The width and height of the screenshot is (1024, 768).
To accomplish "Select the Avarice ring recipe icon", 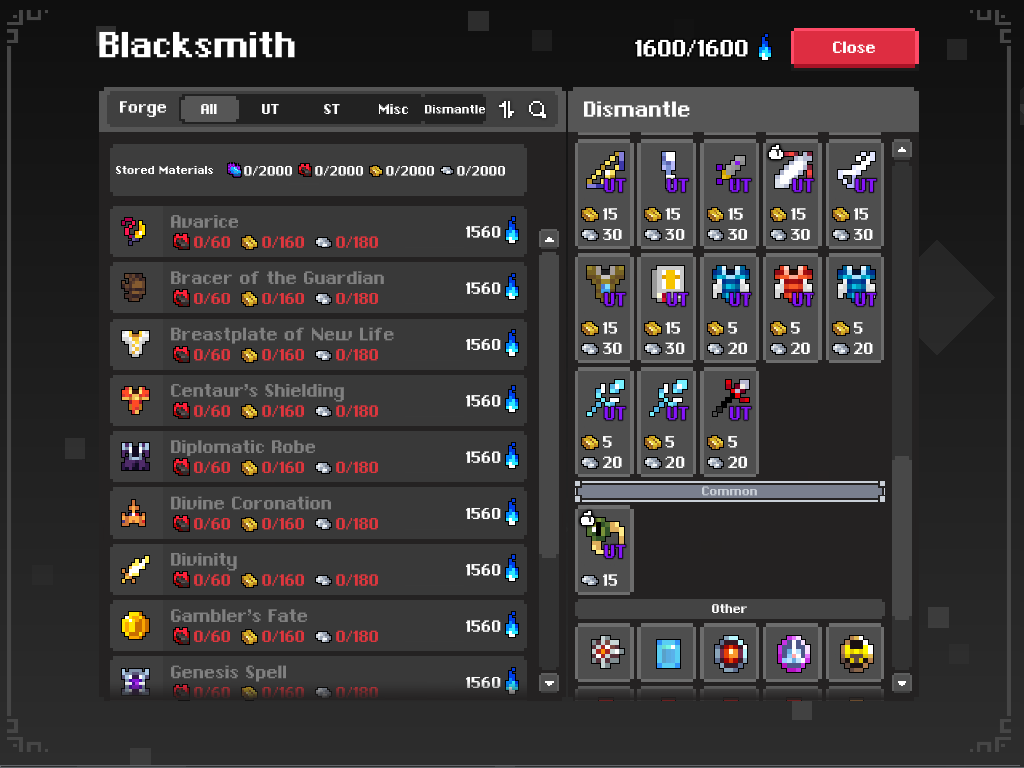I will click(135, 231).
